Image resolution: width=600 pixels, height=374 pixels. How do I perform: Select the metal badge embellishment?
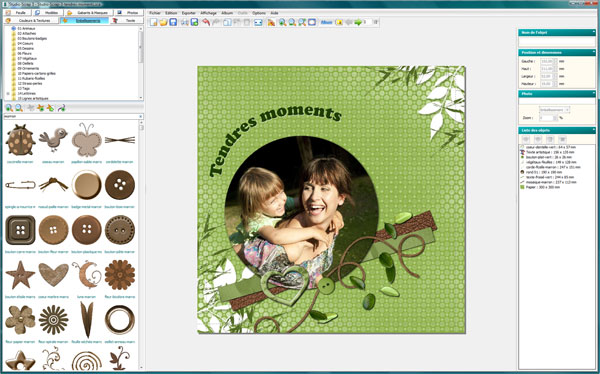click(x=86, y=185)
